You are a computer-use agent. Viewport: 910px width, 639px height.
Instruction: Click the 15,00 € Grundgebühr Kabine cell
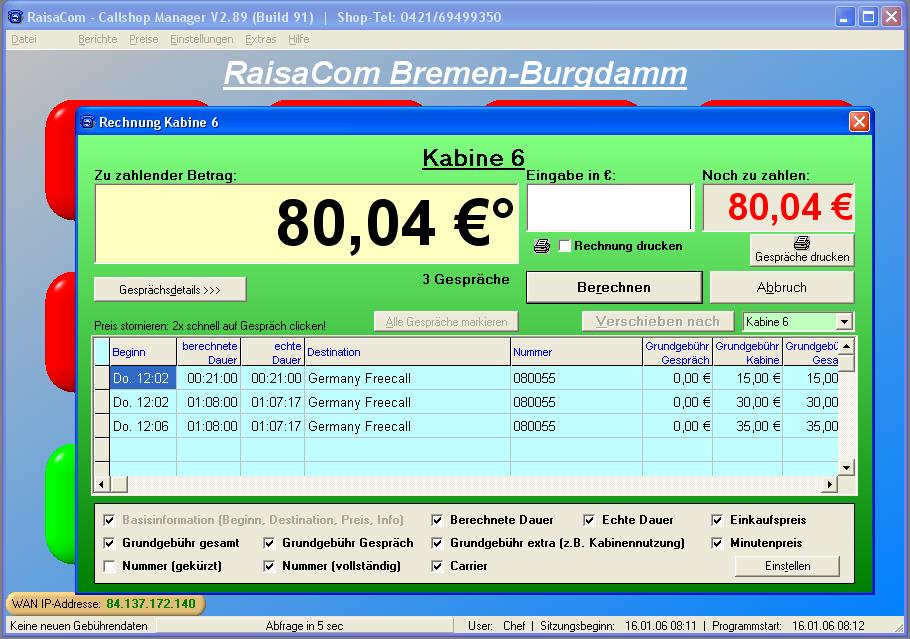pos(748,378)
